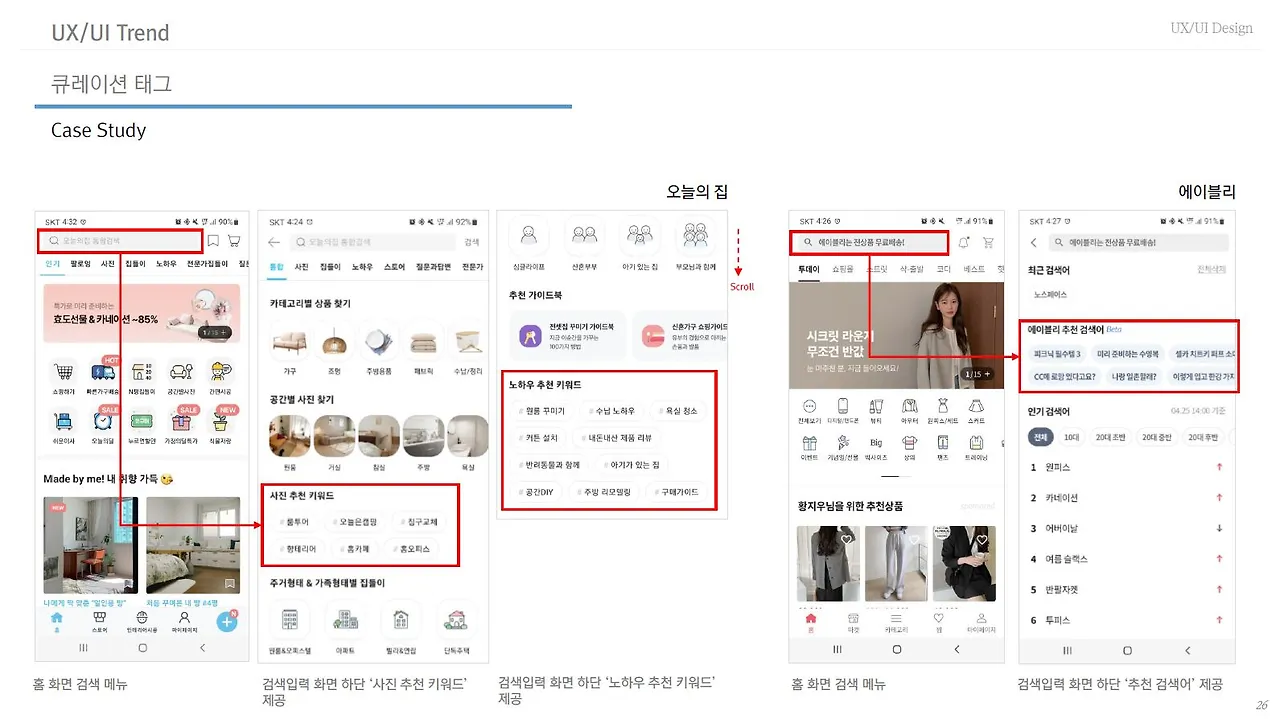Click the 오늘의집 home search field
The image size is (1280, 719).
[x=121, y=240]
